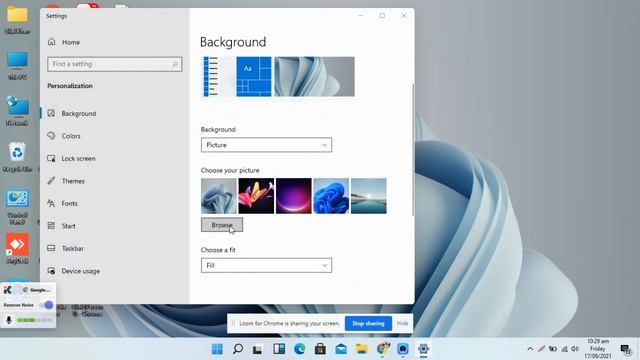
Task: Select the Start grid icon
Action: coord(51,225)
